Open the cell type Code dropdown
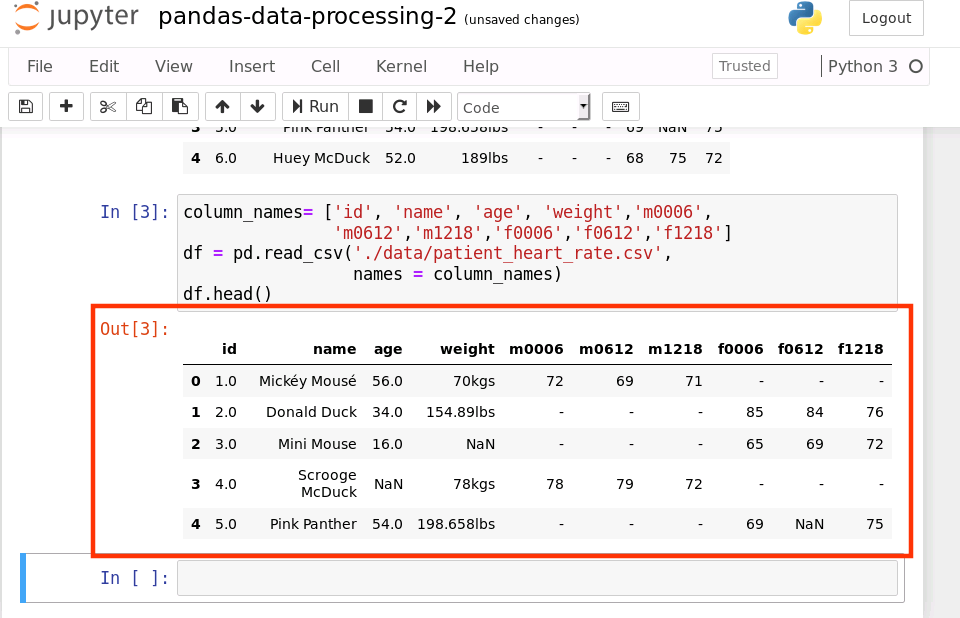This screenshot has height=618, width=960. (x=524, y=107)
